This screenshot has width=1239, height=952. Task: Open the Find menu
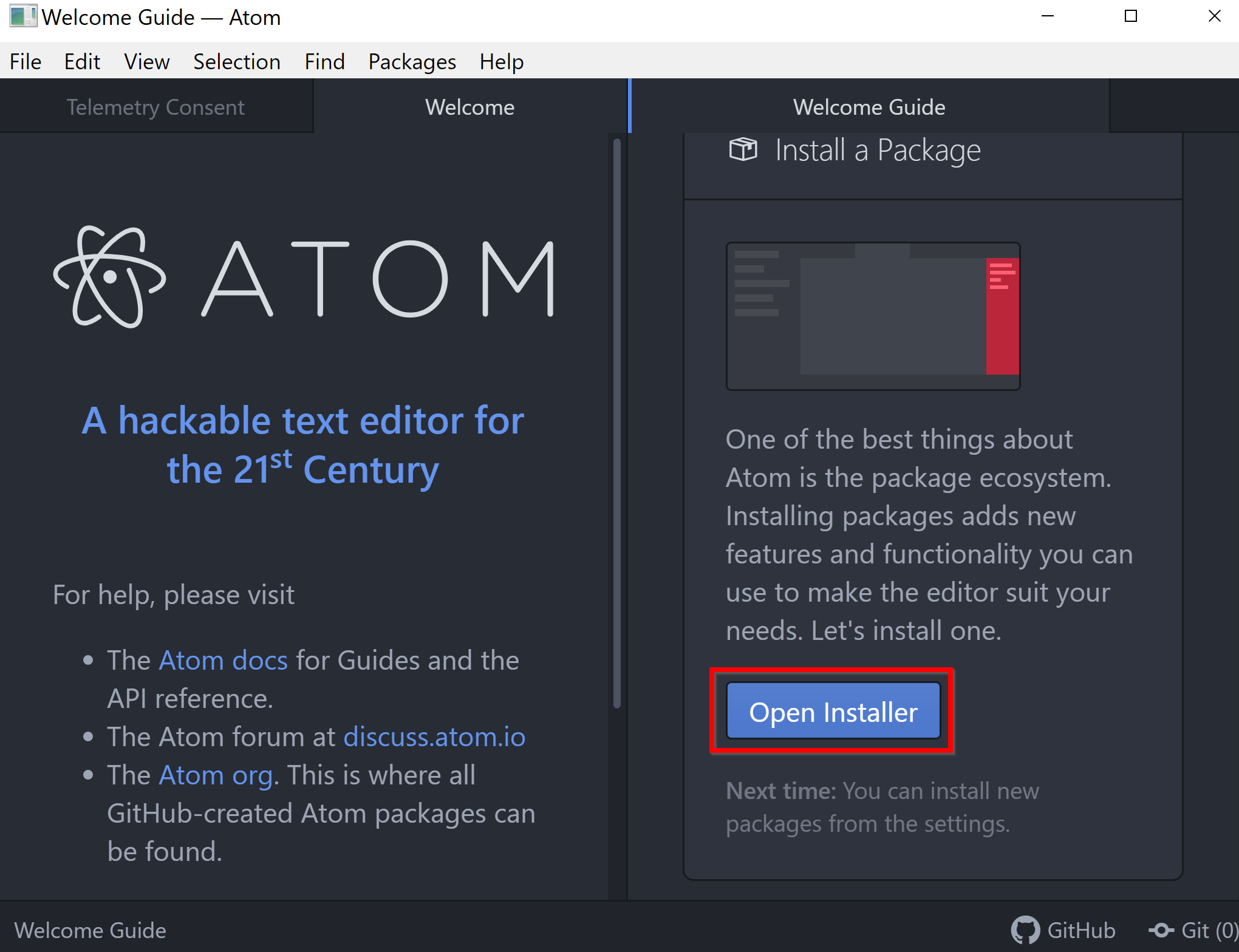[324, 61]
